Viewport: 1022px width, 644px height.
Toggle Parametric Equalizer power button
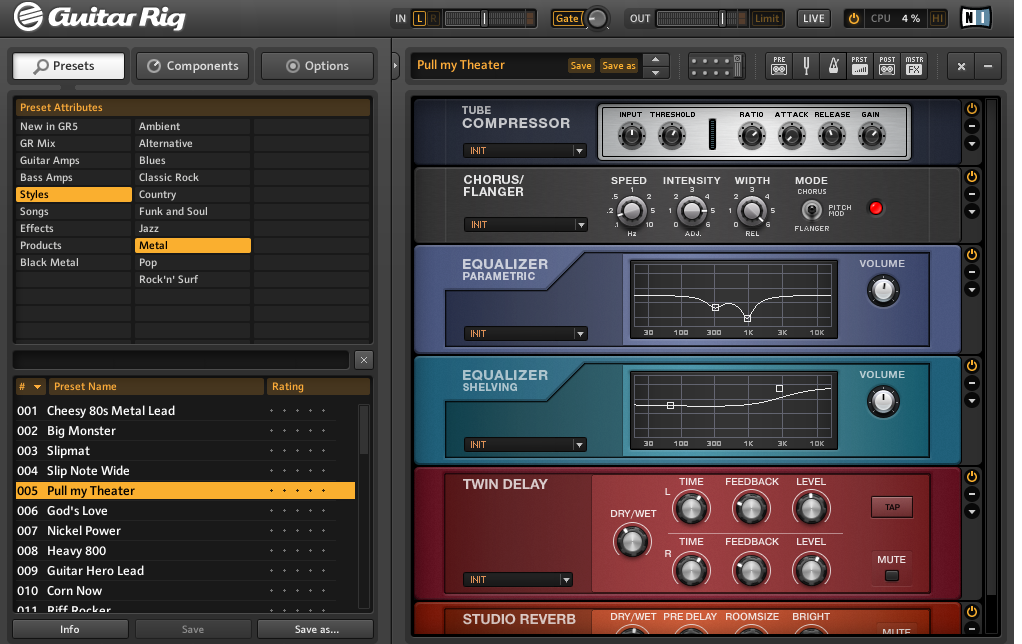(971, 255)
